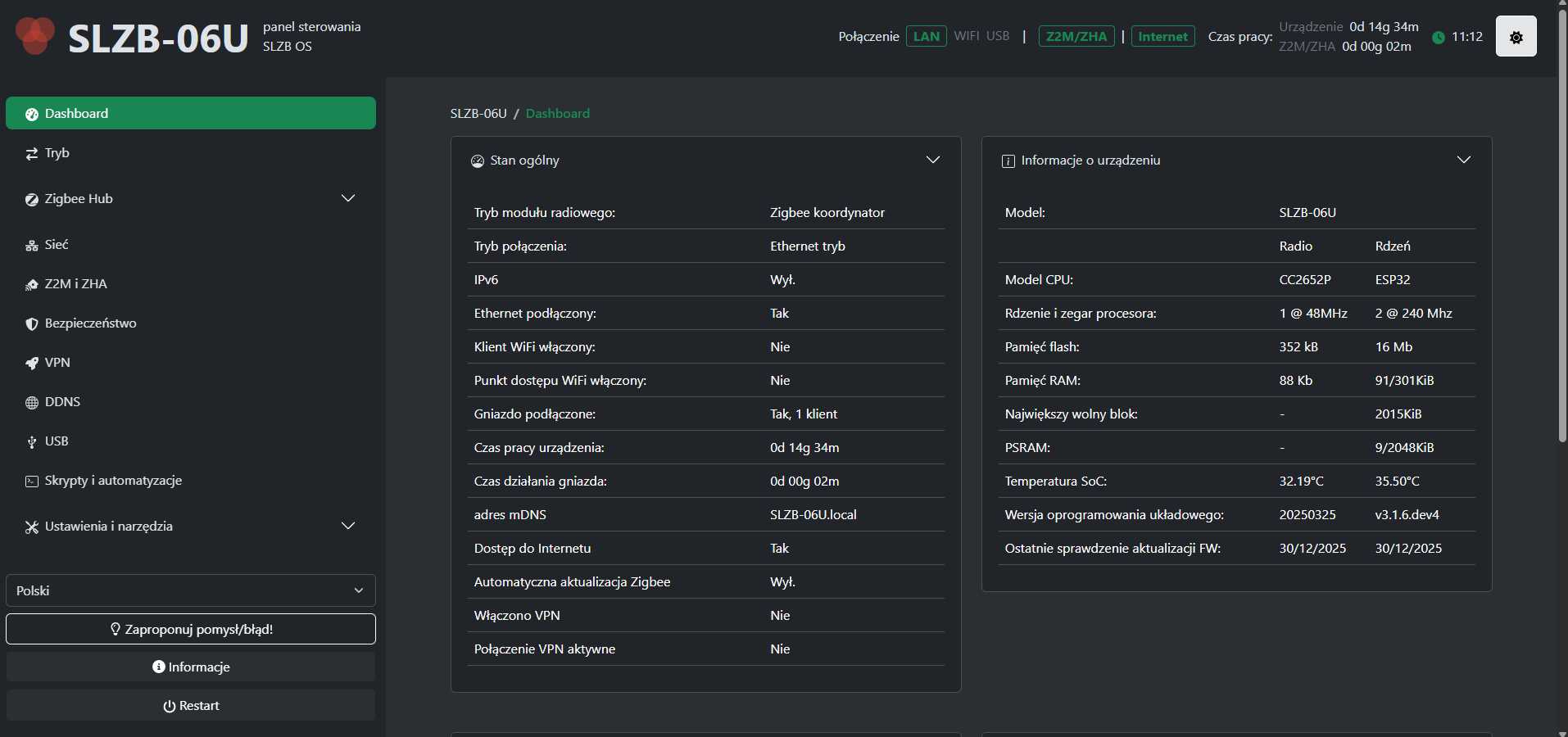Collapse the Stan ogólny panel
This screenshot has height=737, width=1568.
pos(932,160)
